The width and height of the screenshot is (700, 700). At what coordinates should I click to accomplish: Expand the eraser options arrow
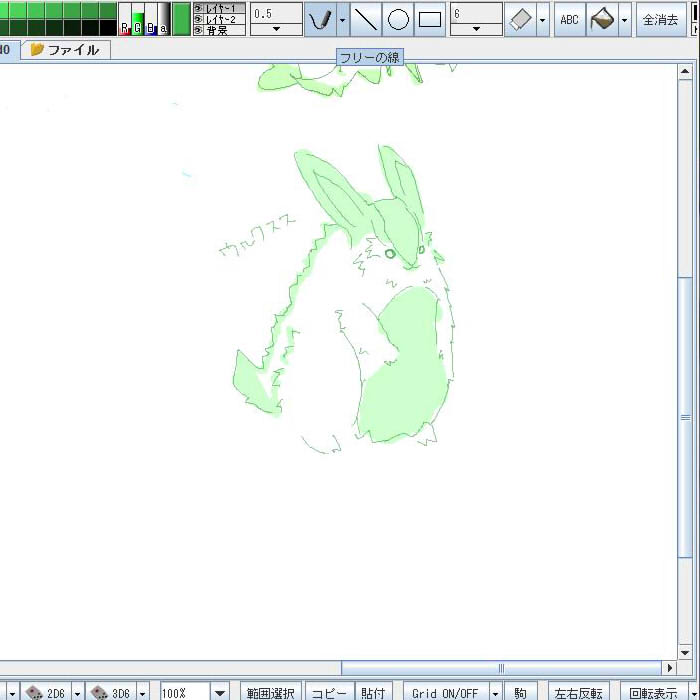pyautogui.click(x=542, y=20)
